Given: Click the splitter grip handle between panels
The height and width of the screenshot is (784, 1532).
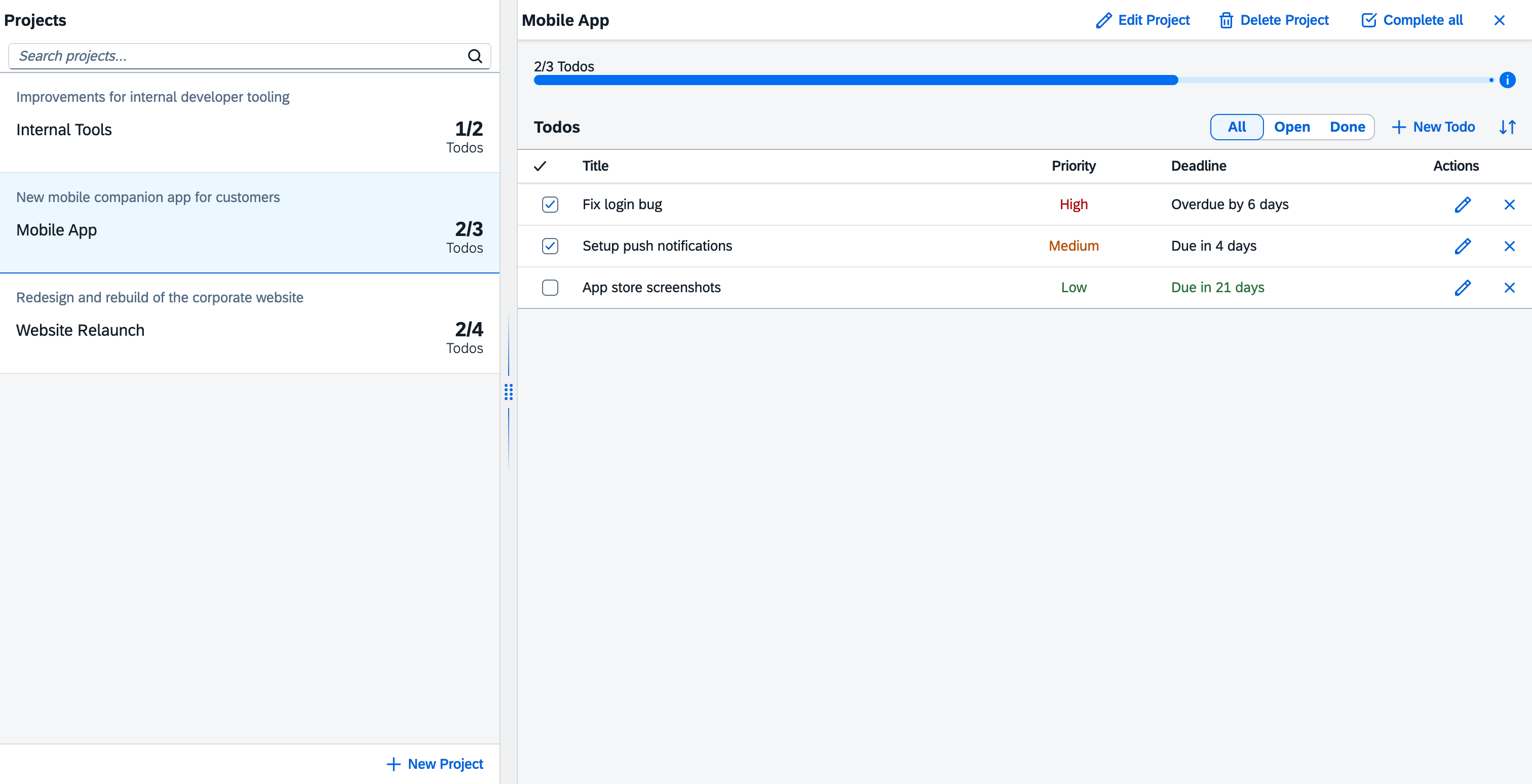Looking at the screenshot, I should [x=509, y=391].
